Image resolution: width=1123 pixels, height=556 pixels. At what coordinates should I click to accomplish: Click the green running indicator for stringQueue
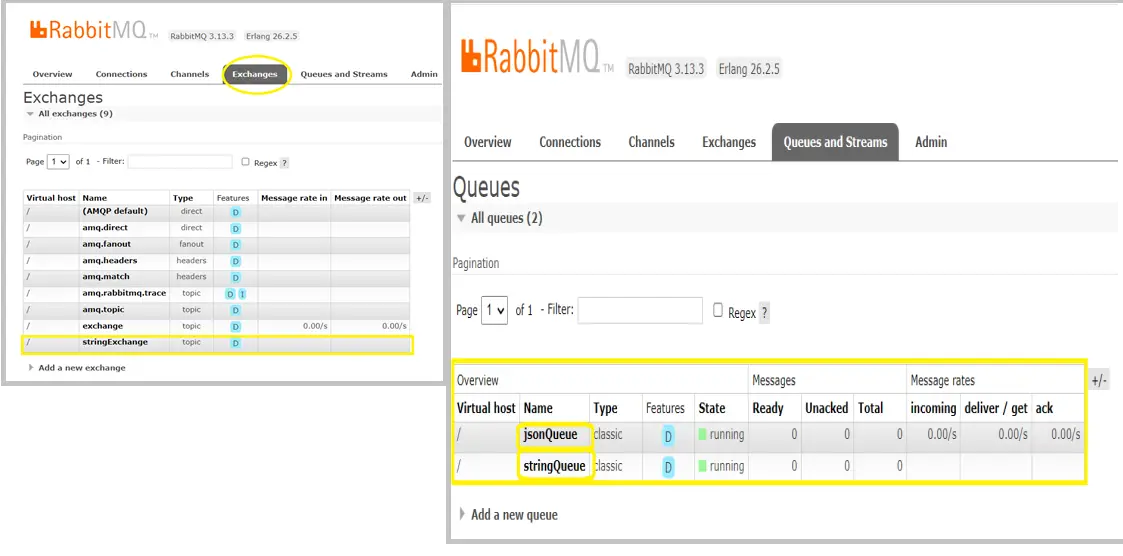[702, 466]
